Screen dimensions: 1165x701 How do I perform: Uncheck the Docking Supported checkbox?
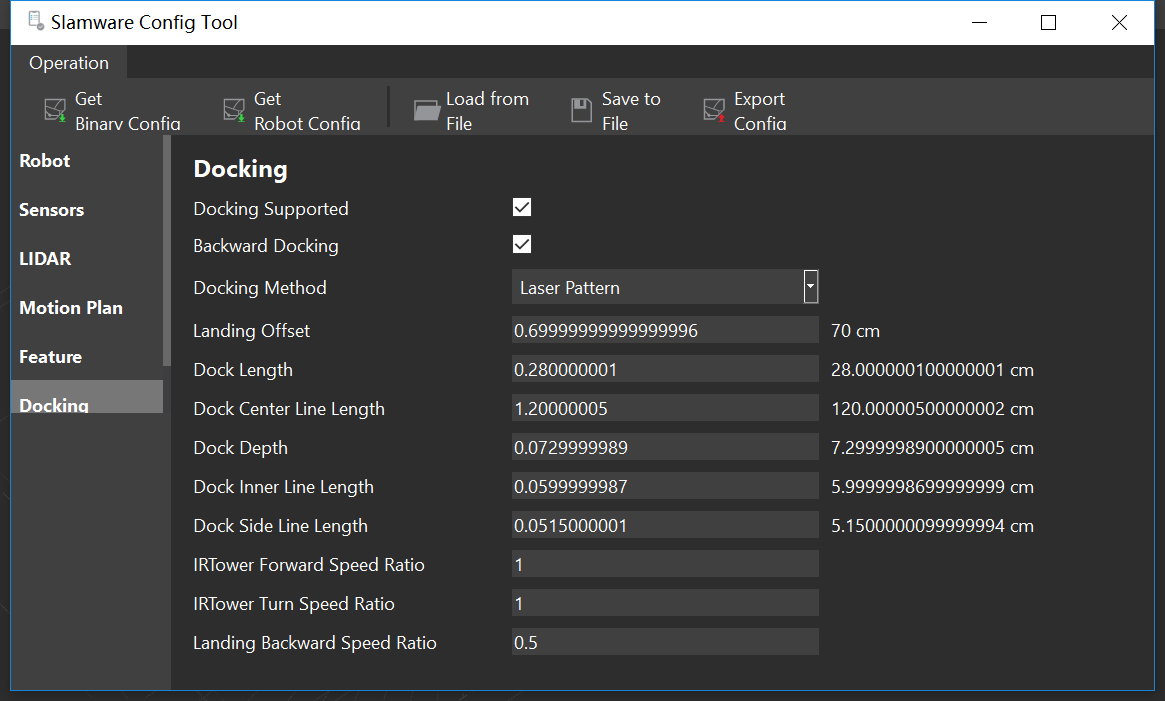[x=522, y=207]
